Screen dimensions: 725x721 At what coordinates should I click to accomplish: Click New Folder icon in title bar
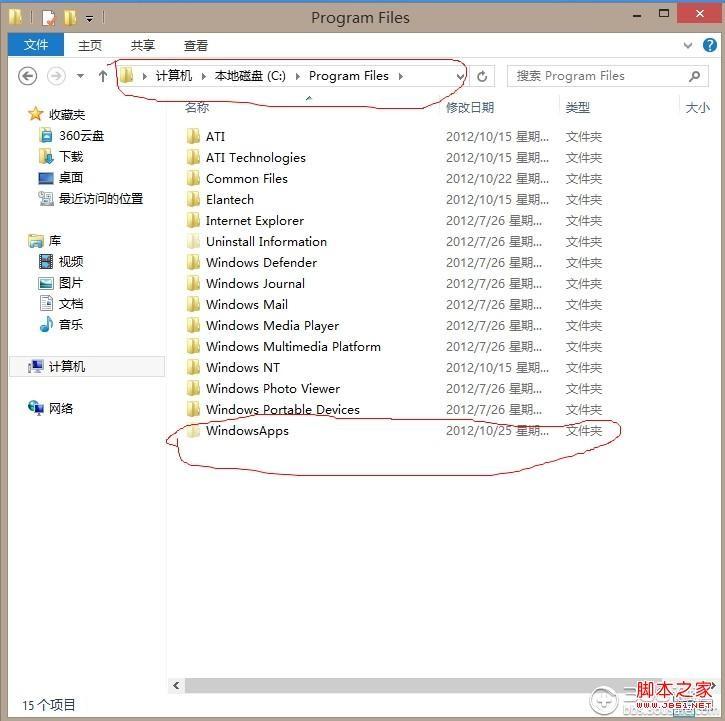pos(70,18)
